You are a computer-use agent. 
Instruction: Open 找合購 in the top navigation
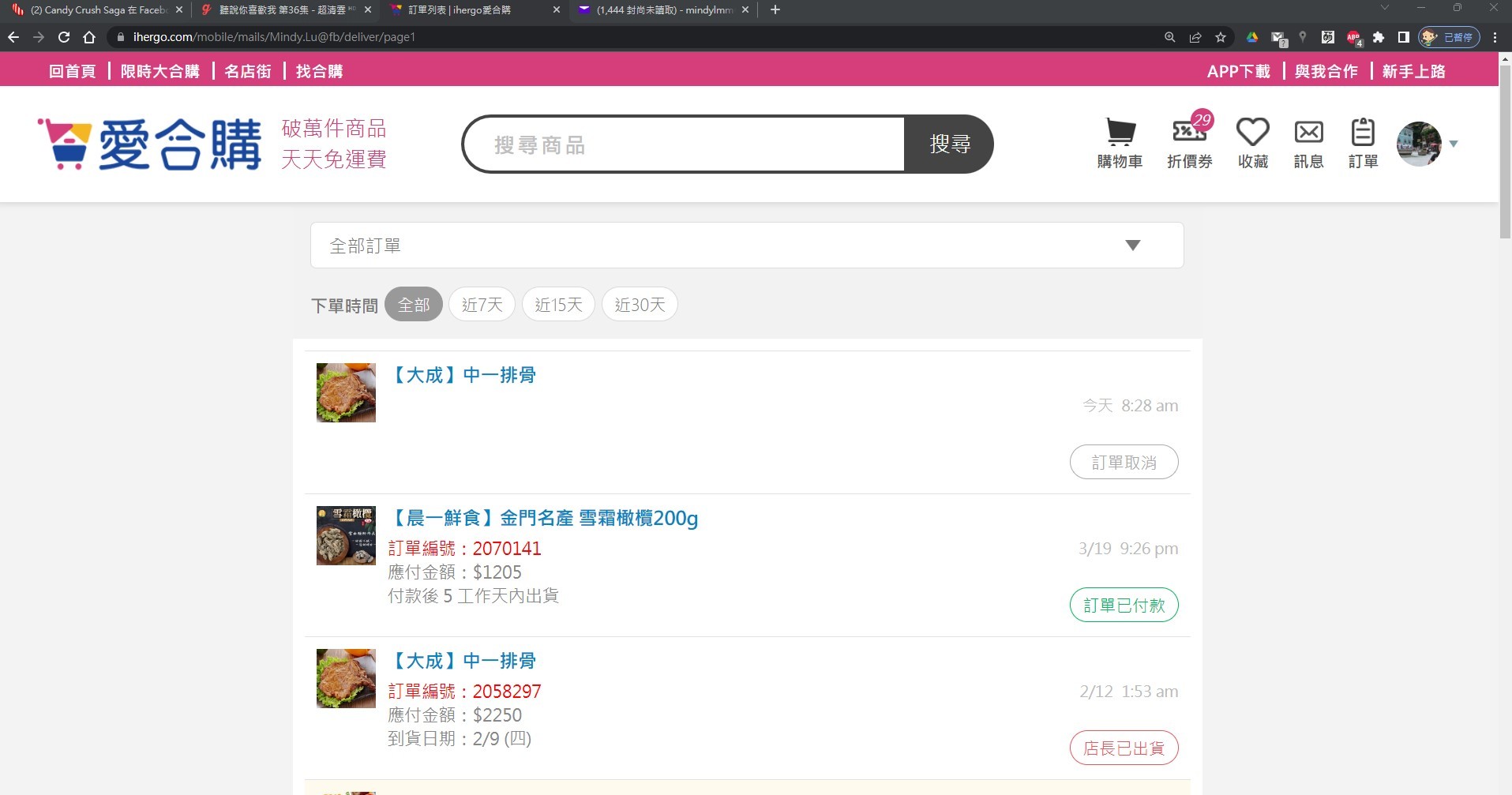319,71
